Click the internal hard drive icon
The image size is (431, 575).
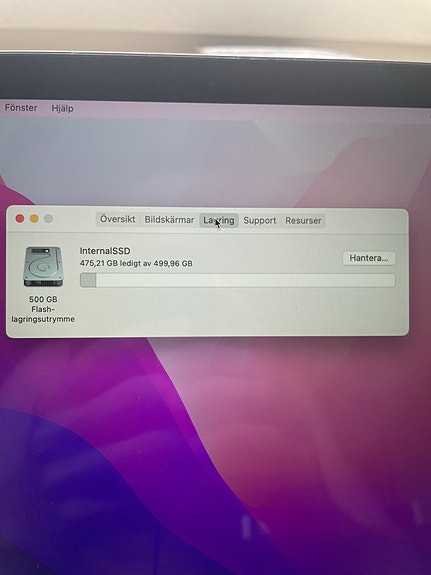(x=43, y=267)
